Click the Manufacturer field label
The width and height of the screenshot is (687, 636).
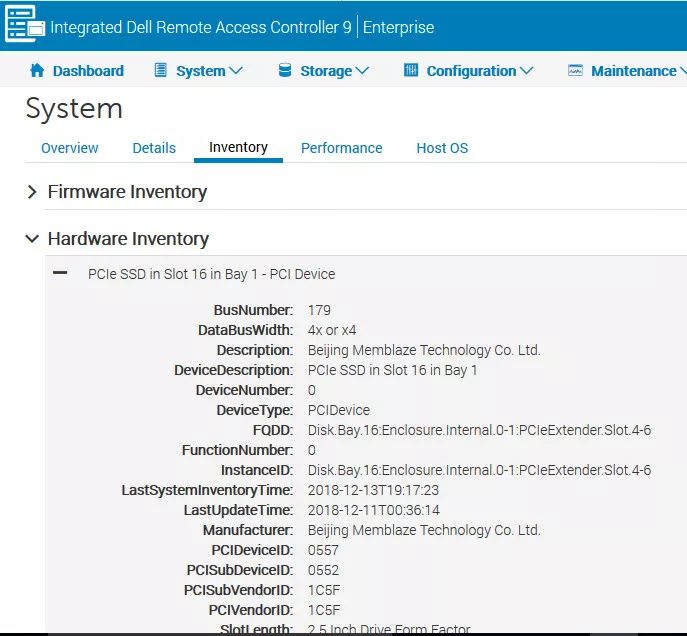click(248, 530)
